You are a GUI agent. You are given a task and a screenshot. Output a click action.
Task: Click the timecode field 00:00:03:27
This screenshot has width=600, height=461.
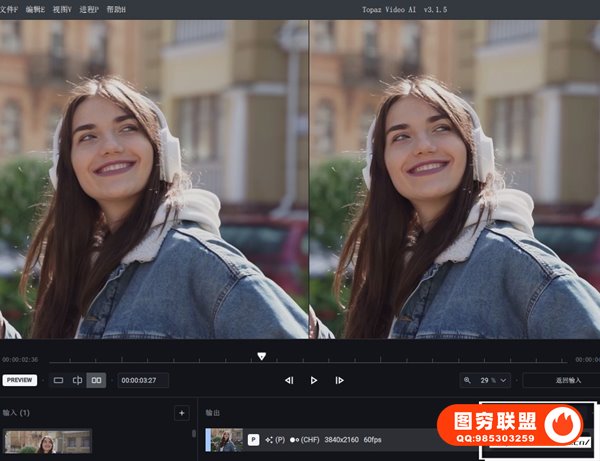142,380
